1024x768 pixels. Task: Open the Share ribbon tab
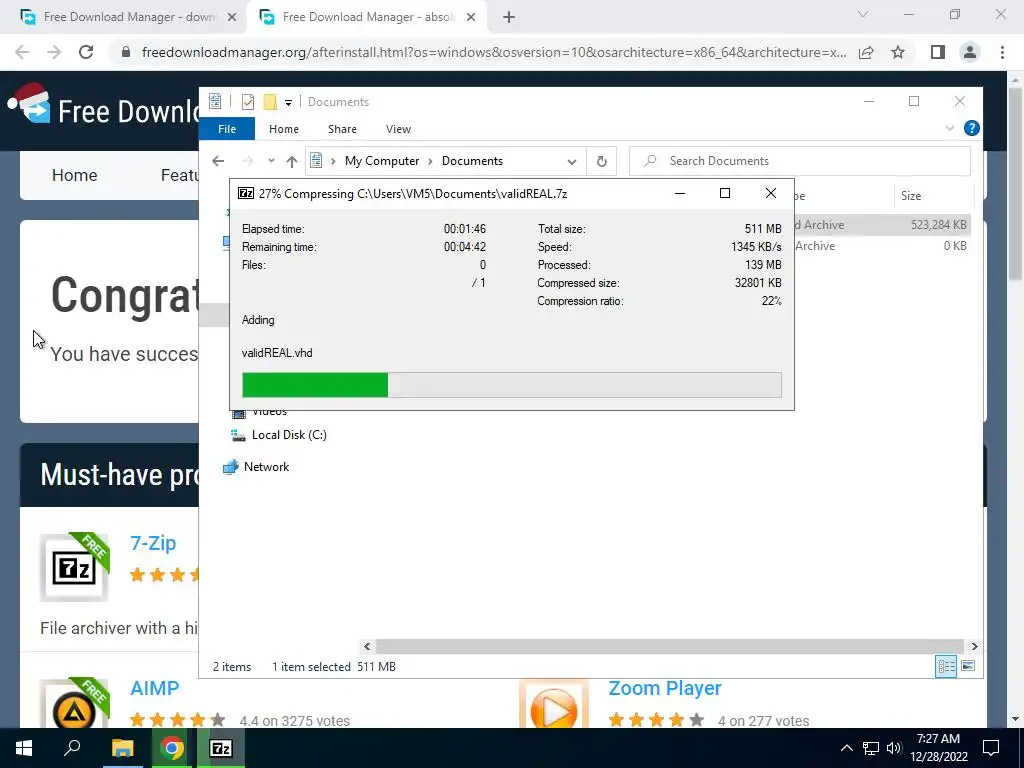coord(342,129)
